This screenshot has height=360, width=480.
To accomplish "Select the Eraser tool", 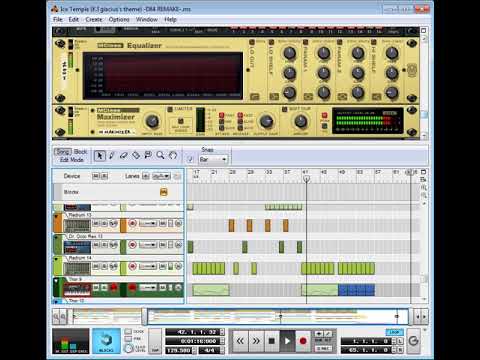I will click(x=124, y=155).
